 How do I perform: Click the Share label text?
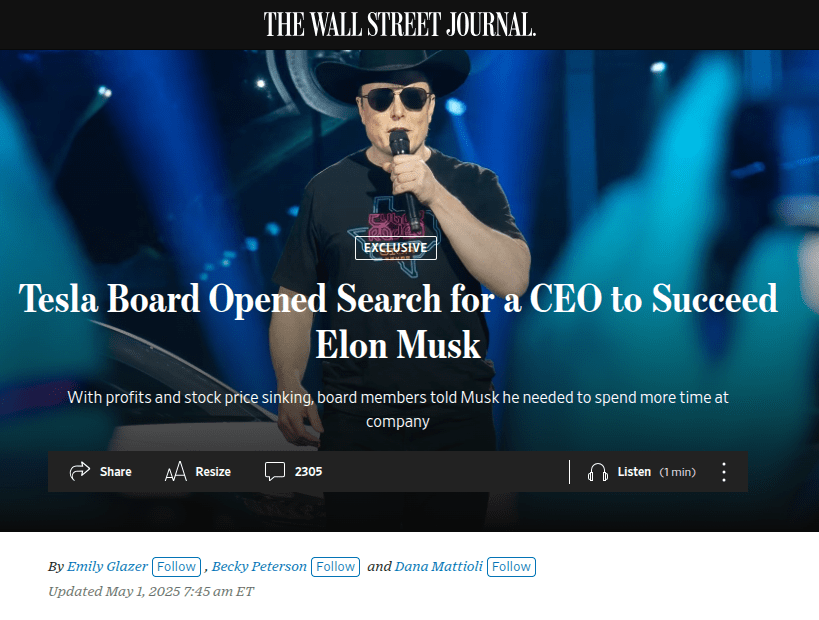(x=115, y=472)
